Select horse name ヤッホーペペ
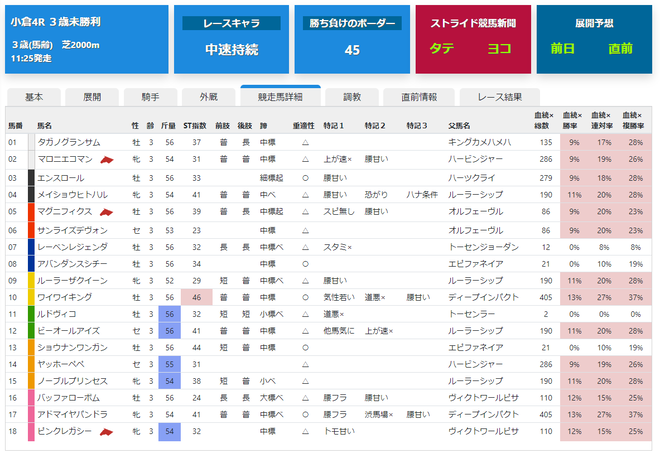Viewport: 660px width, 458px height. 61,364
